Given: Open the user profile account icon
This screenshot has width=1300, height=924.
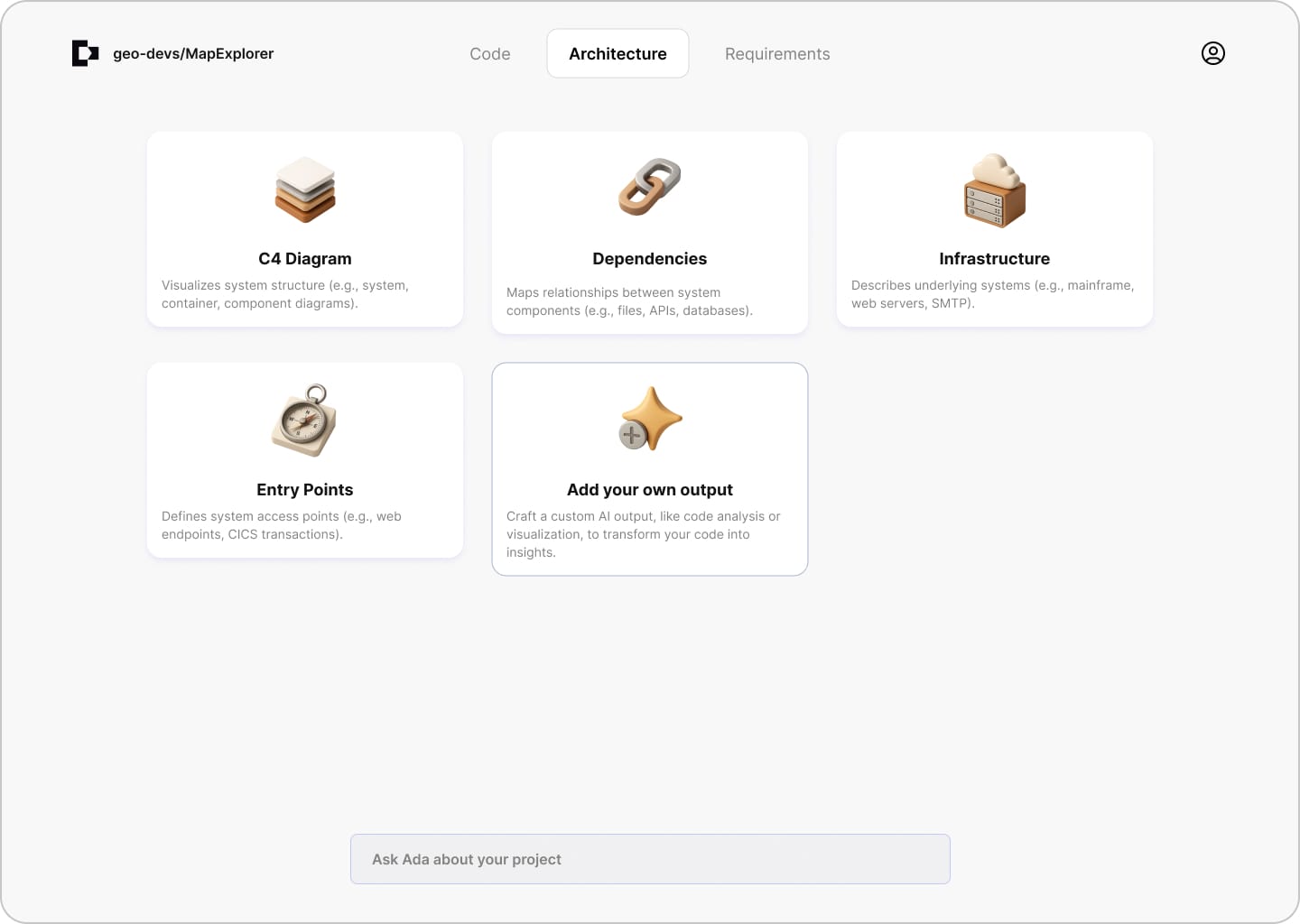Looking at the screenshot, I should click(1212, 53).
